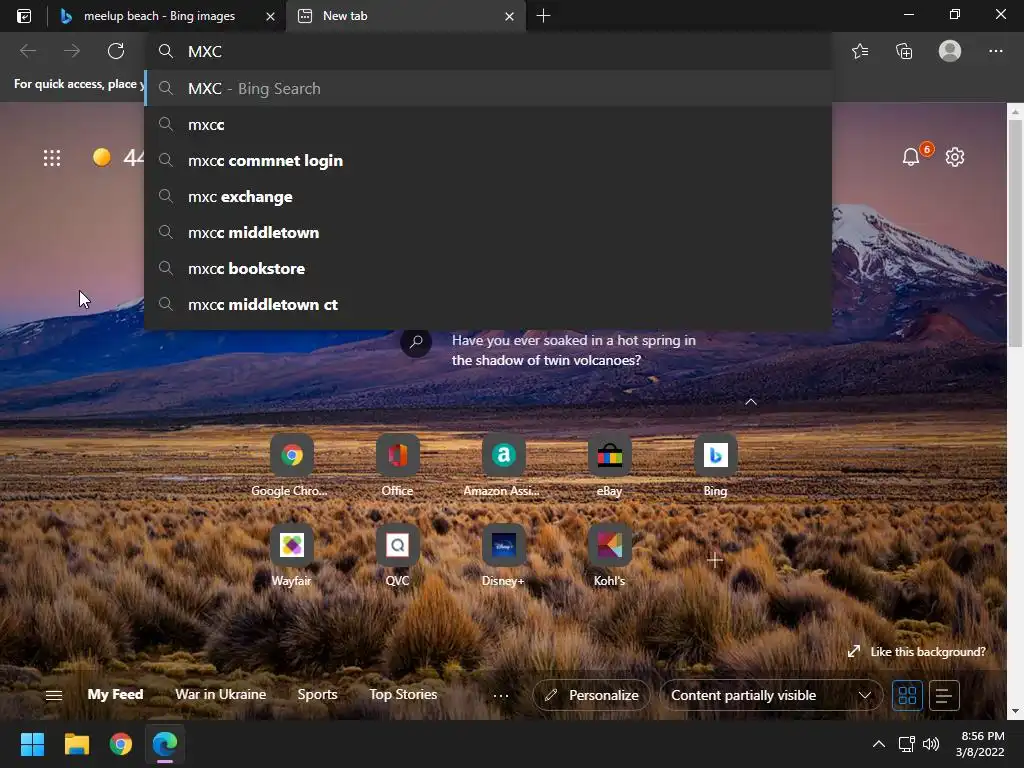The image size is (1024, 768).
Task: Click the page vertical scrollbar thumb
Action: [1015, 235]
